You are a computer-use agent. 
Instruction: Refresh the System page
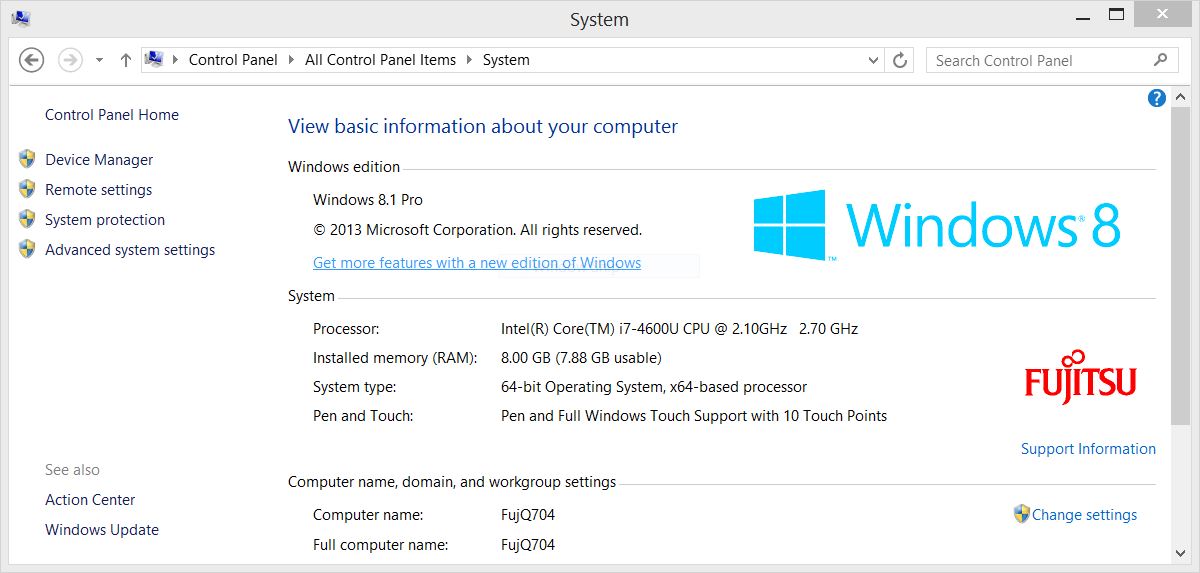point(900,60)
